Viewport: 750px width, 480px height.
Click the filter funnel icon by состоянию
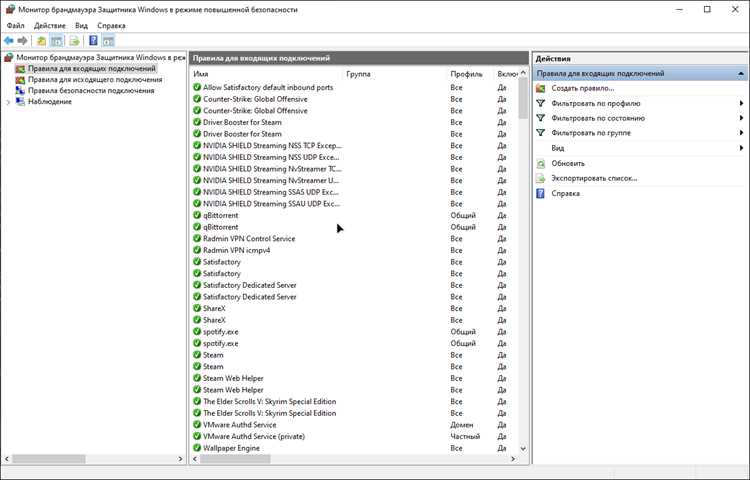pyautogui.click(x=540, y=118)
